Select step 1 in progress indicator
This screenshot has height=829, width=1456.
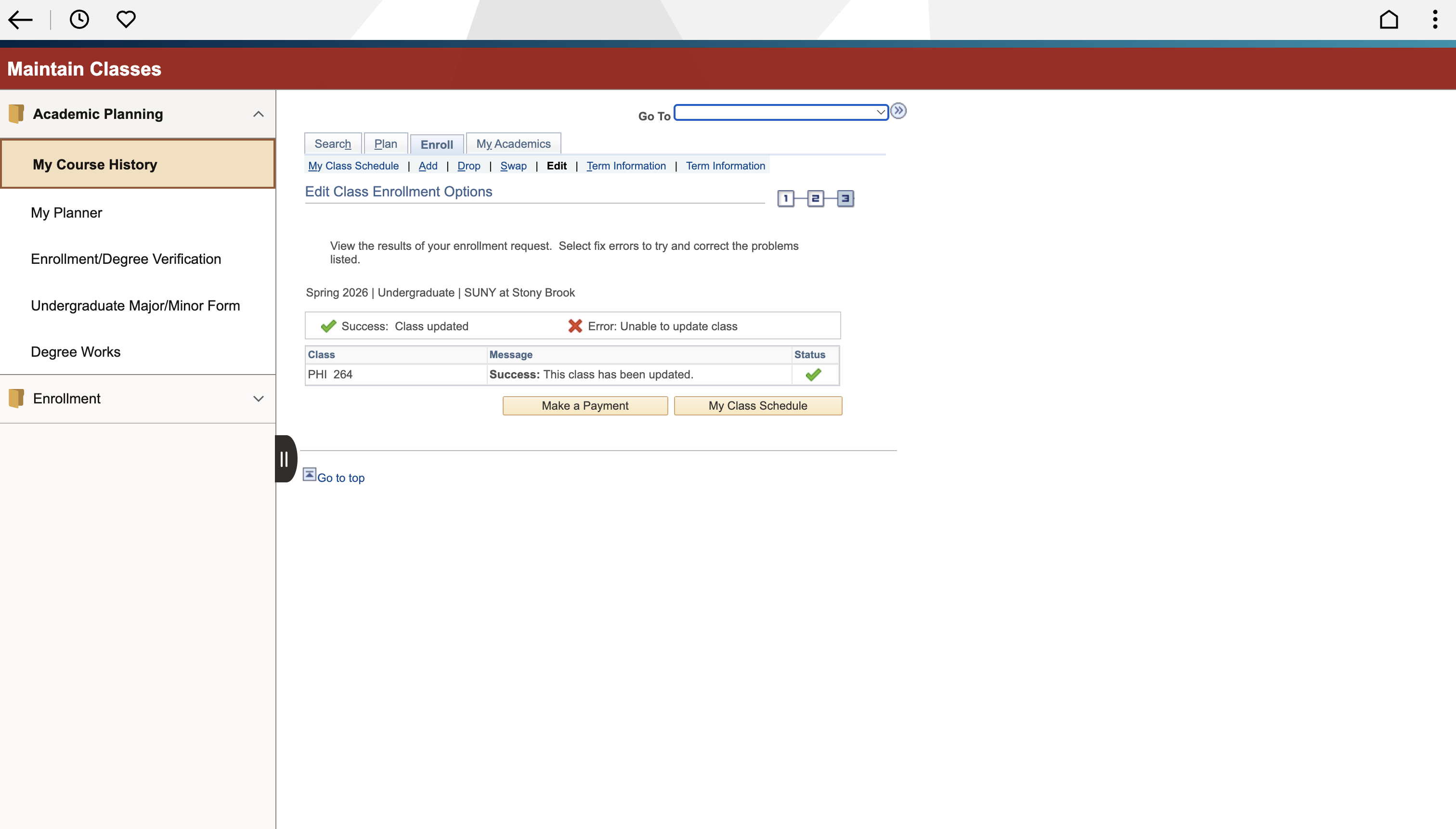point(786,199)
